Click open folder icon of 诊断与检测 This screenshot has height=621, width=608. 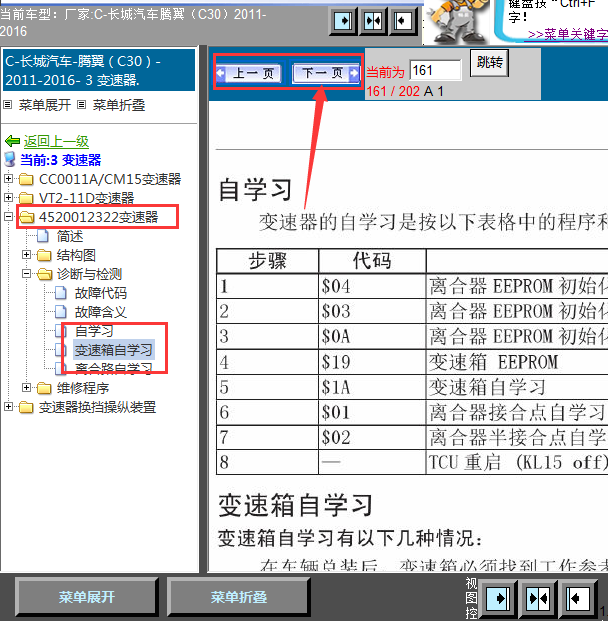pos(44,274)
